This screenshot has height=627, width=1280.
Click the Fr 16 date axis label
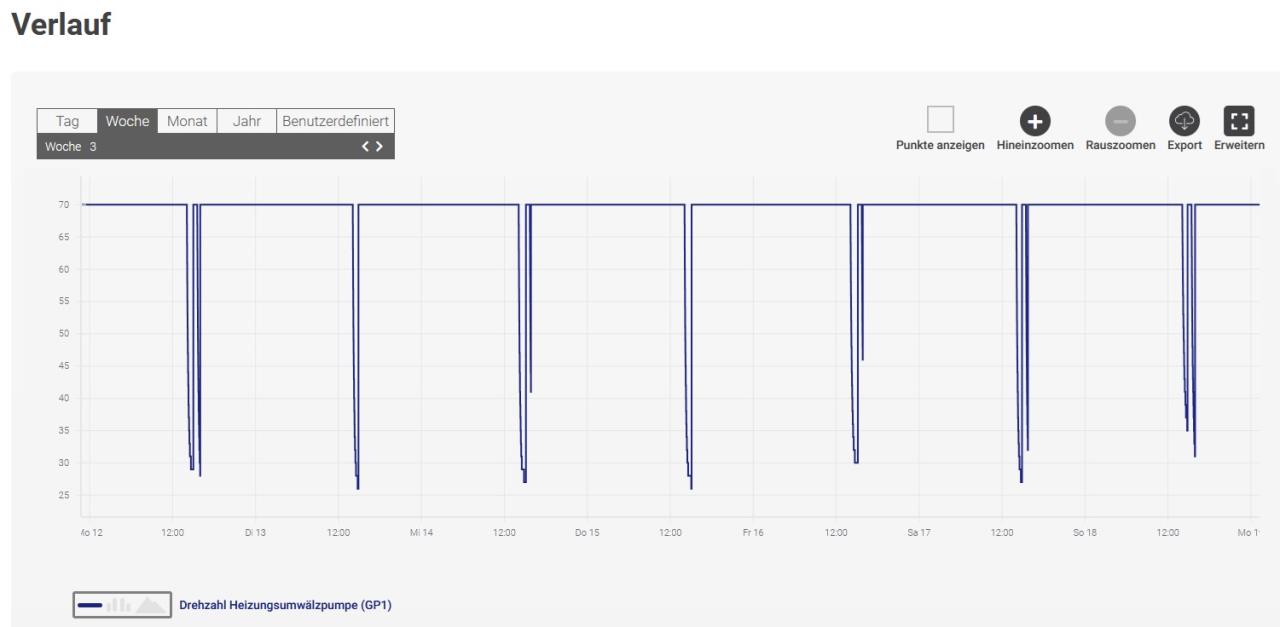[x=753, y=532]
